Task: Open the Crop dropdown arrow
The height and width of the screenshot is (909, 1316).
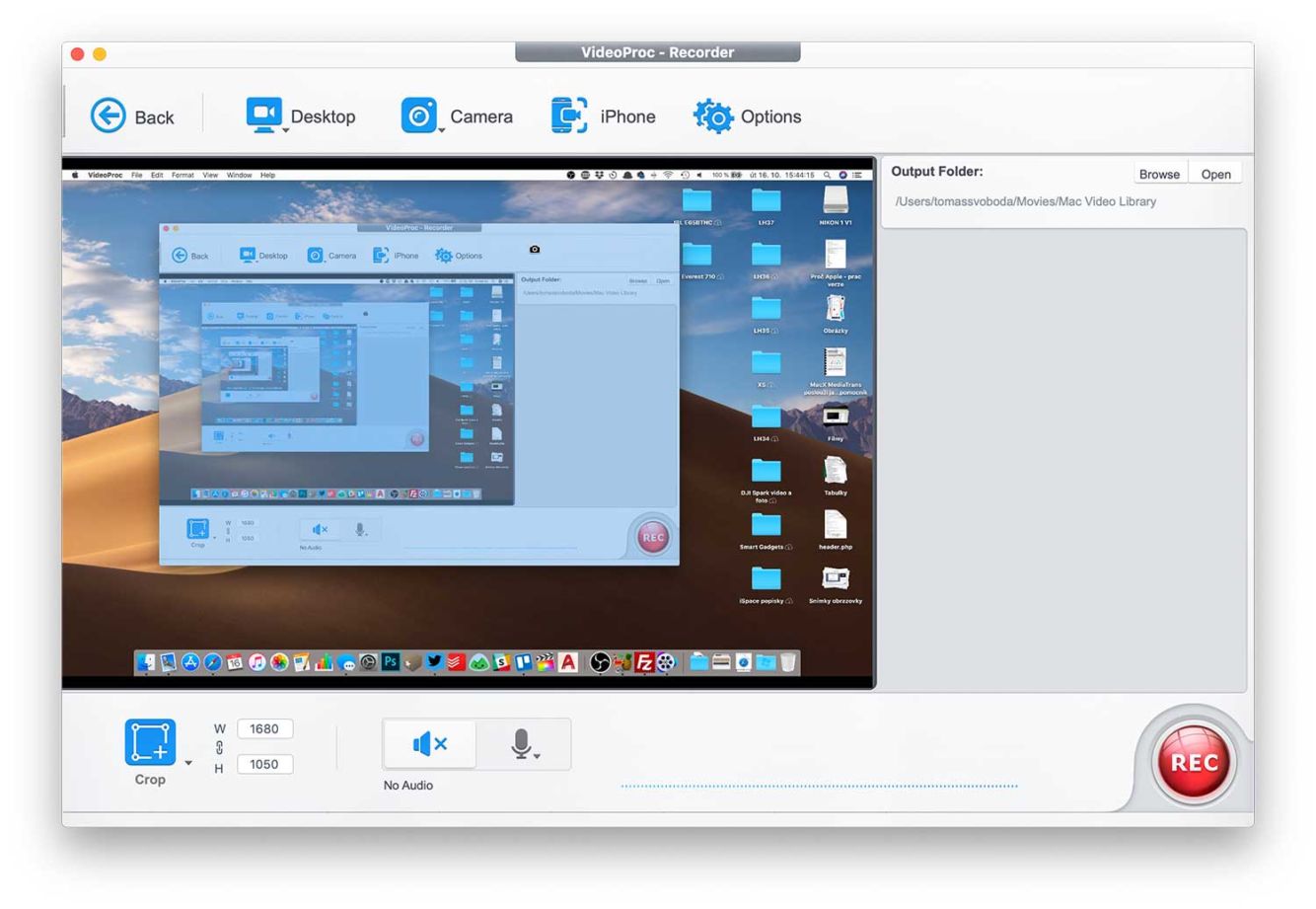Action: pyautogui.click(x=188, y=763)
